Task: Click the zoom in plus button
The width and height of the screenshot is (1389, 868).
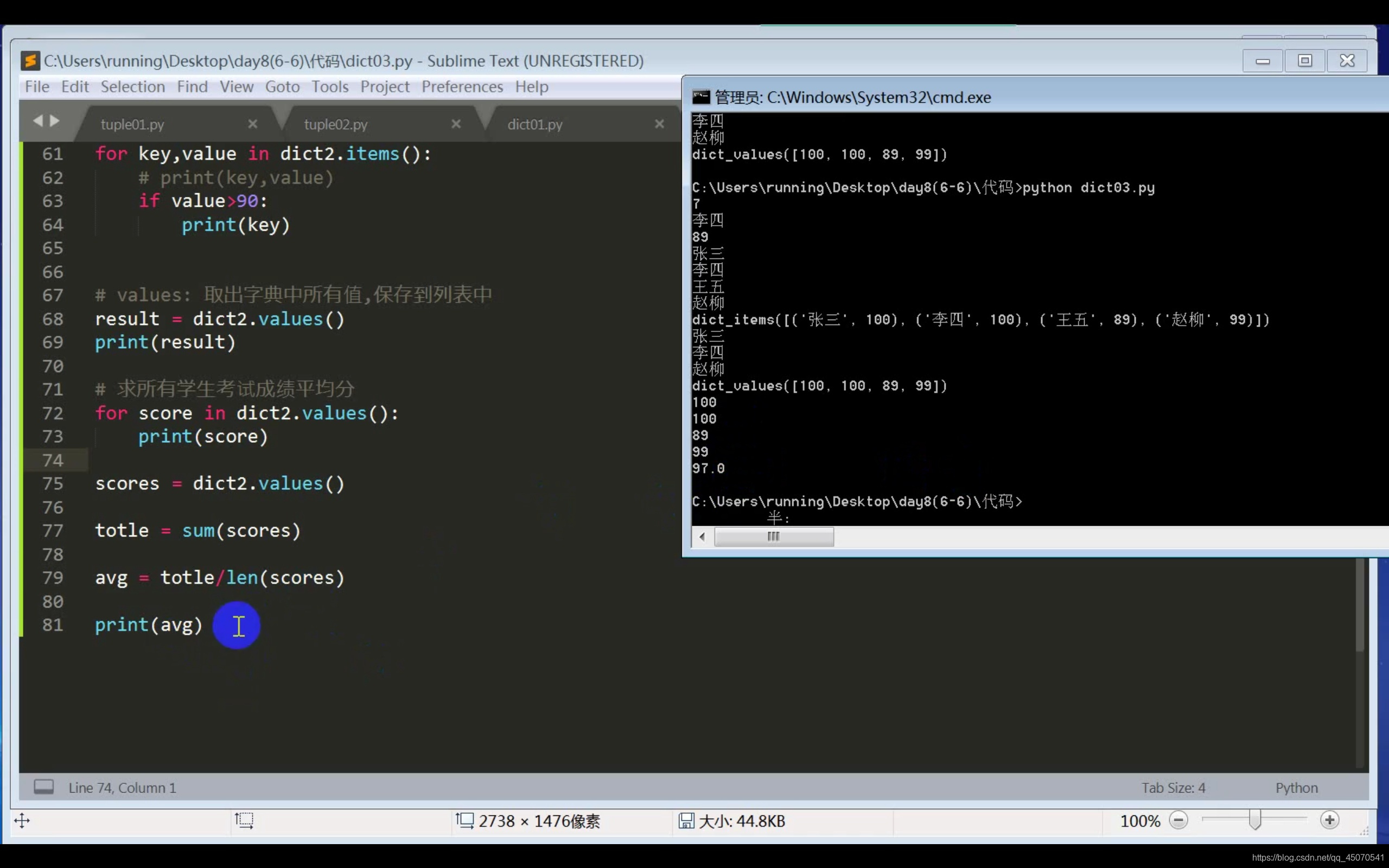Action: pyautogui.click(x=1329, y=820)
